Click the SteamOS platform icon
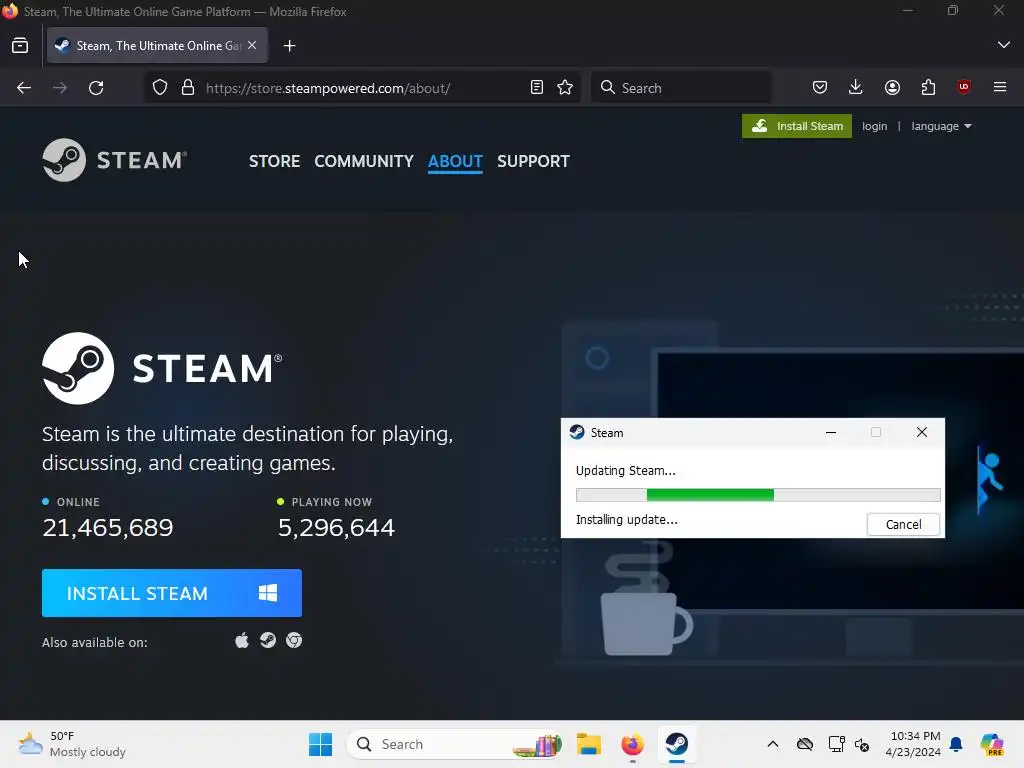The width and height of the screenshot is (1024, 768). [x=268, y=641]
